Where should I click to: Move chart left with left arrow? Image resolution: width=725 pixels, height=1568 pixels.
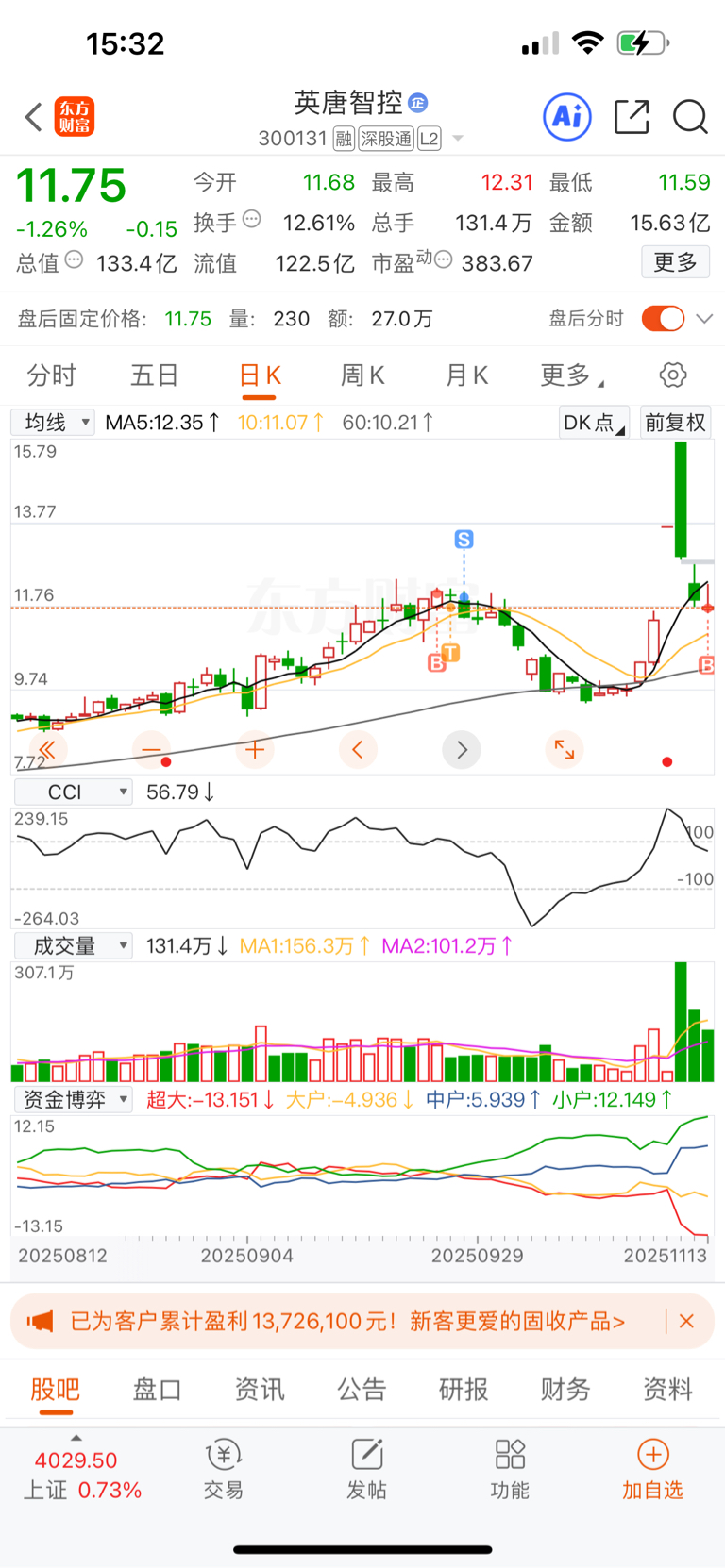358,750
